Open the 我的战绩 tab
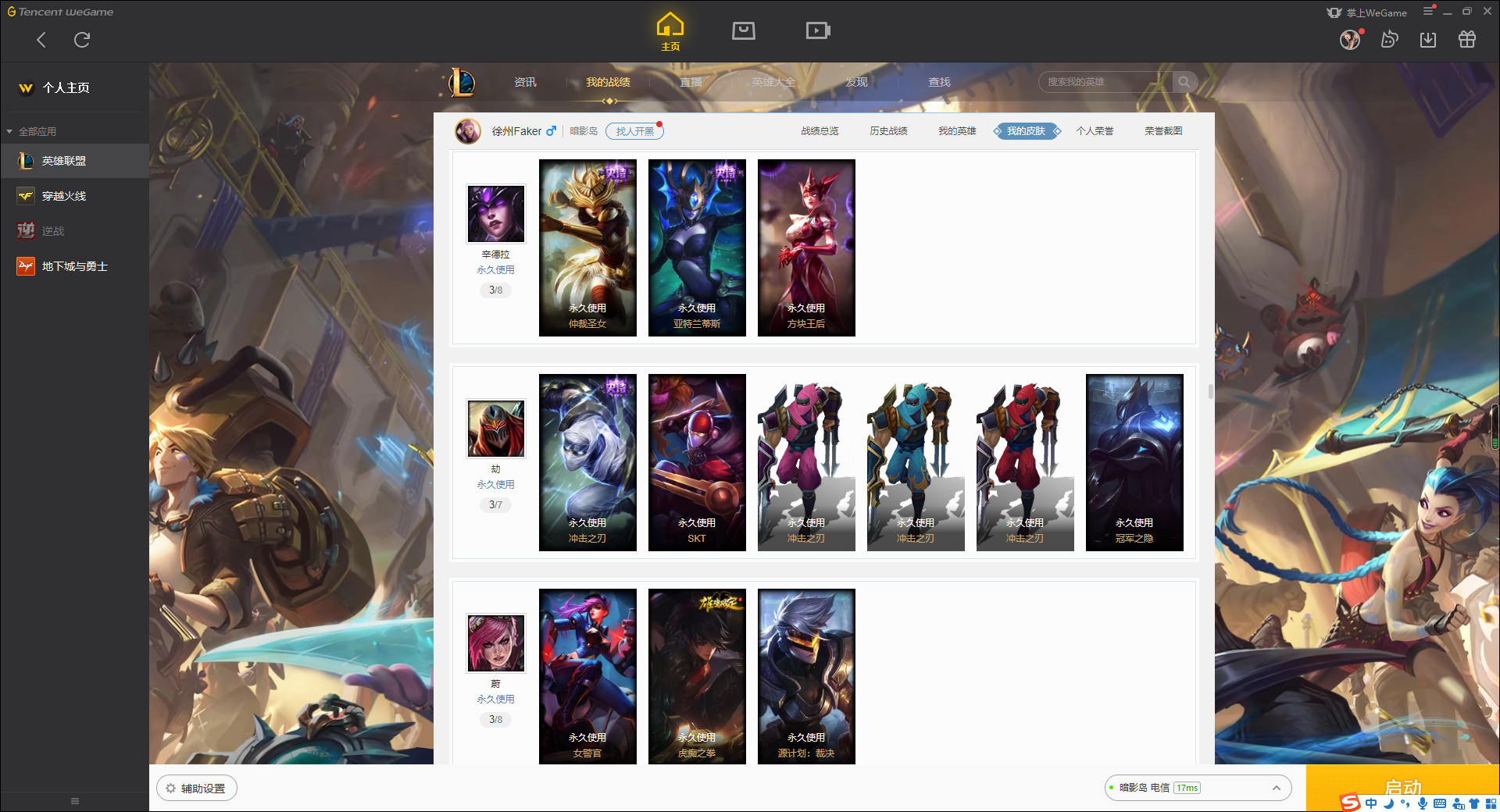Image resolution: width=1500 pixels, height=812 pixels. point(608,82)
